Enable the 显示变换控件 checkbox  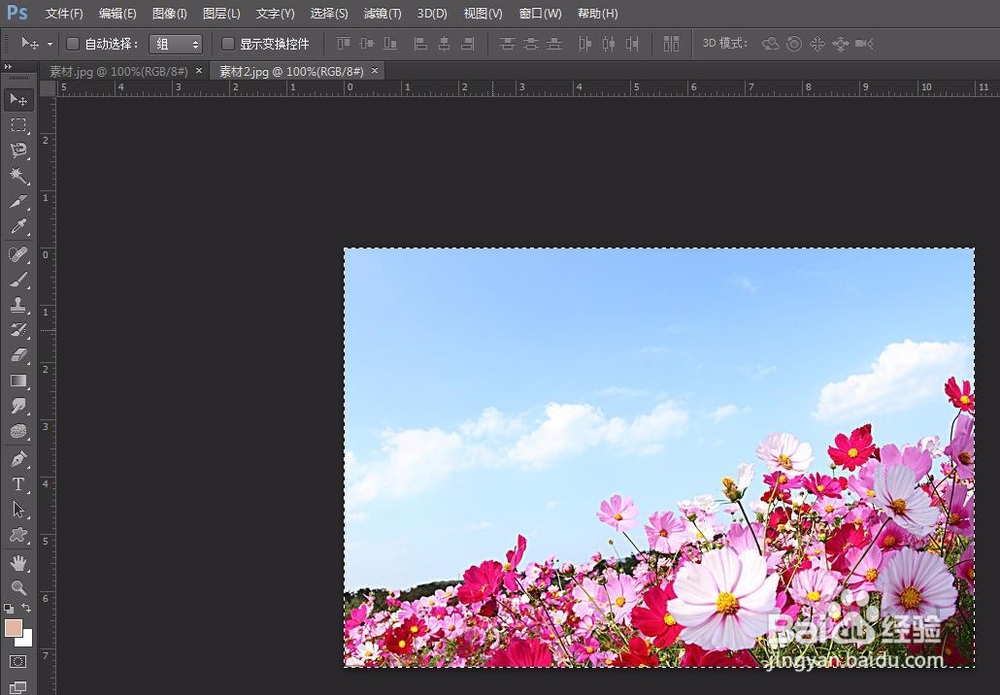pyautogui.click(x=229, y=44)
